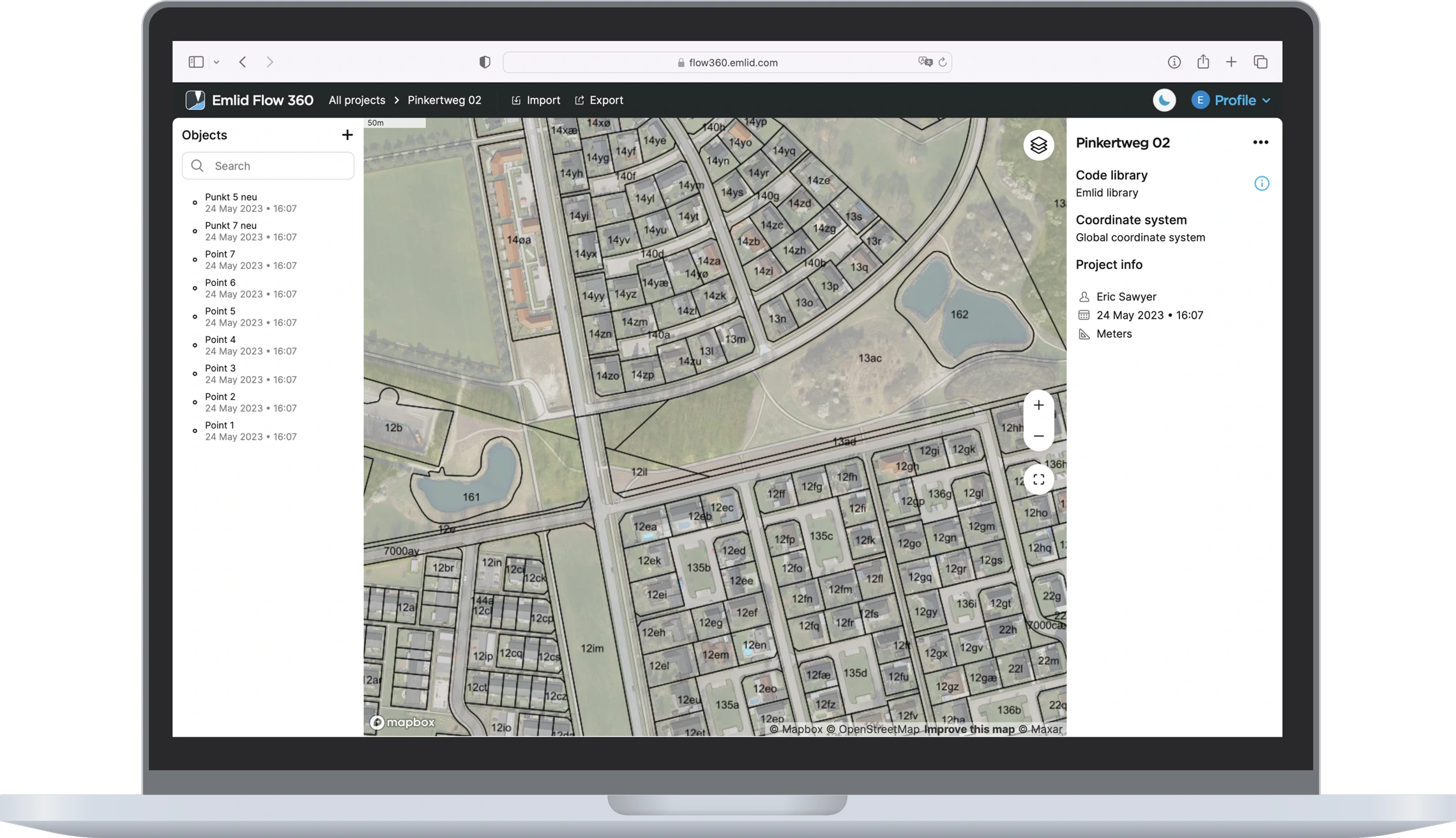Open the code library info icon
Screen dimensions: 1456x838
1261,184
